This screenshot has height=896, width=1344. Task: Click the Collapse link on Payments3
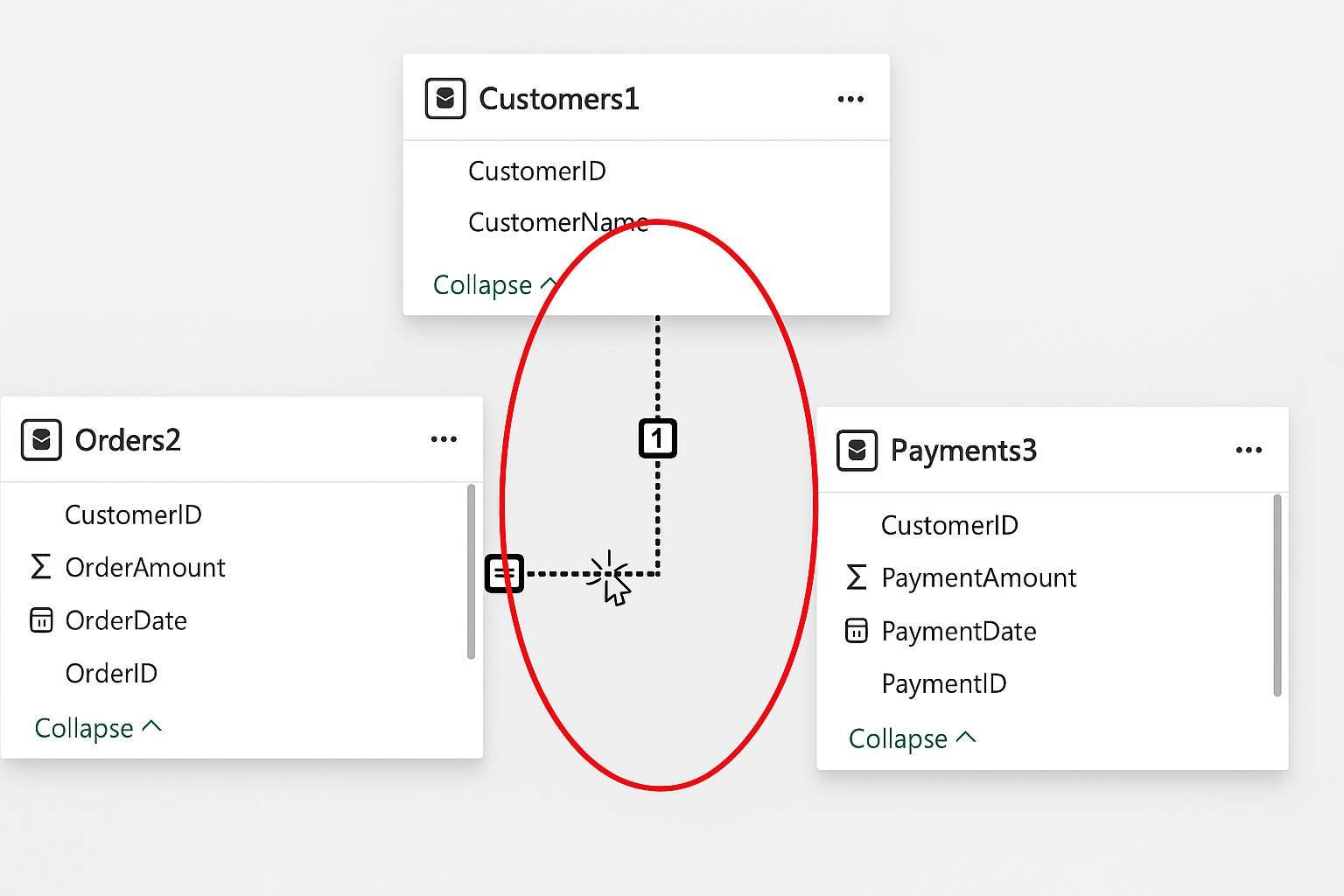click(x=899, y=738)
